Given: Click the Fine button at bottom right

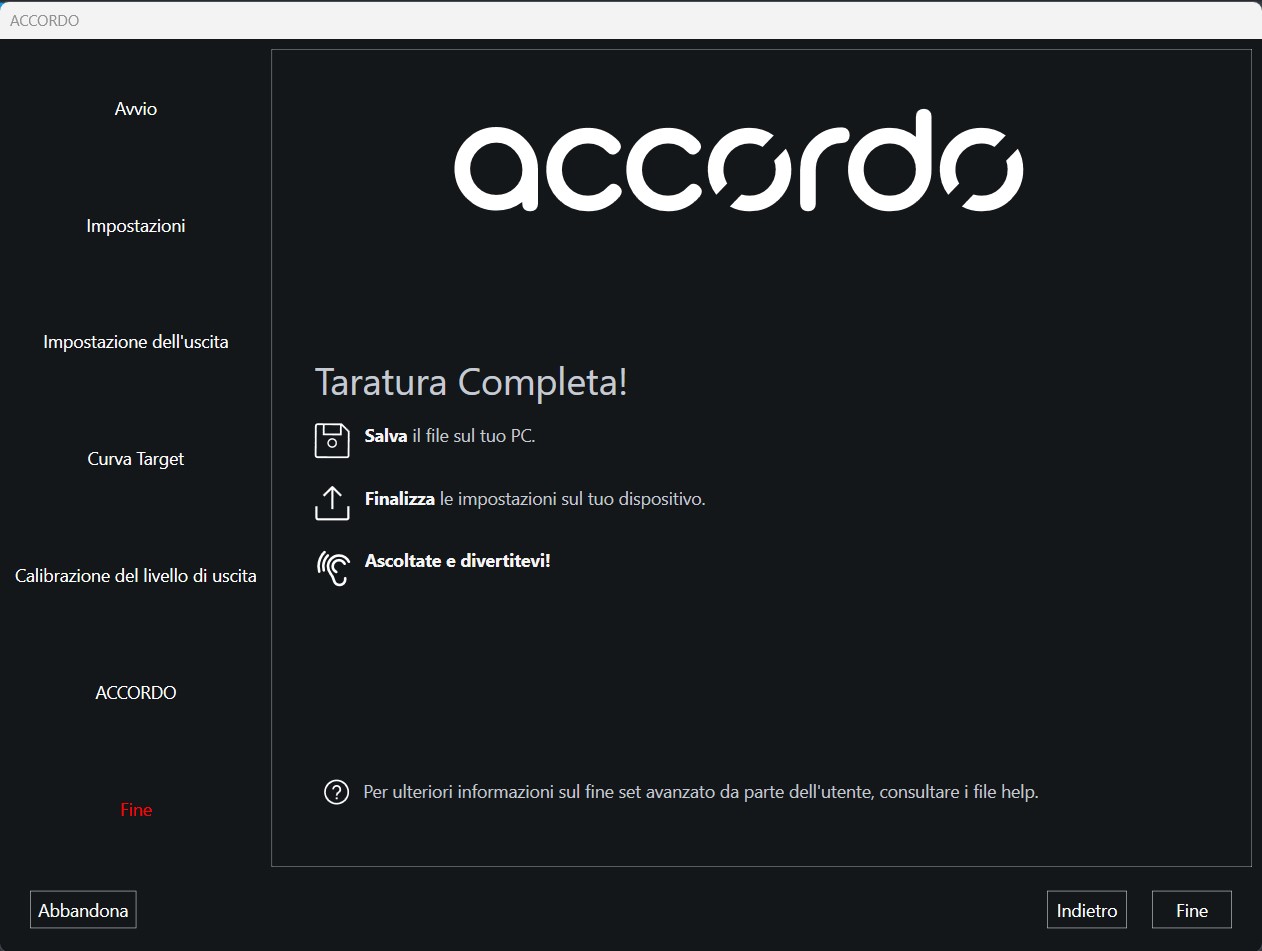Looking at the screenshot, I should tap(1192, 910).
